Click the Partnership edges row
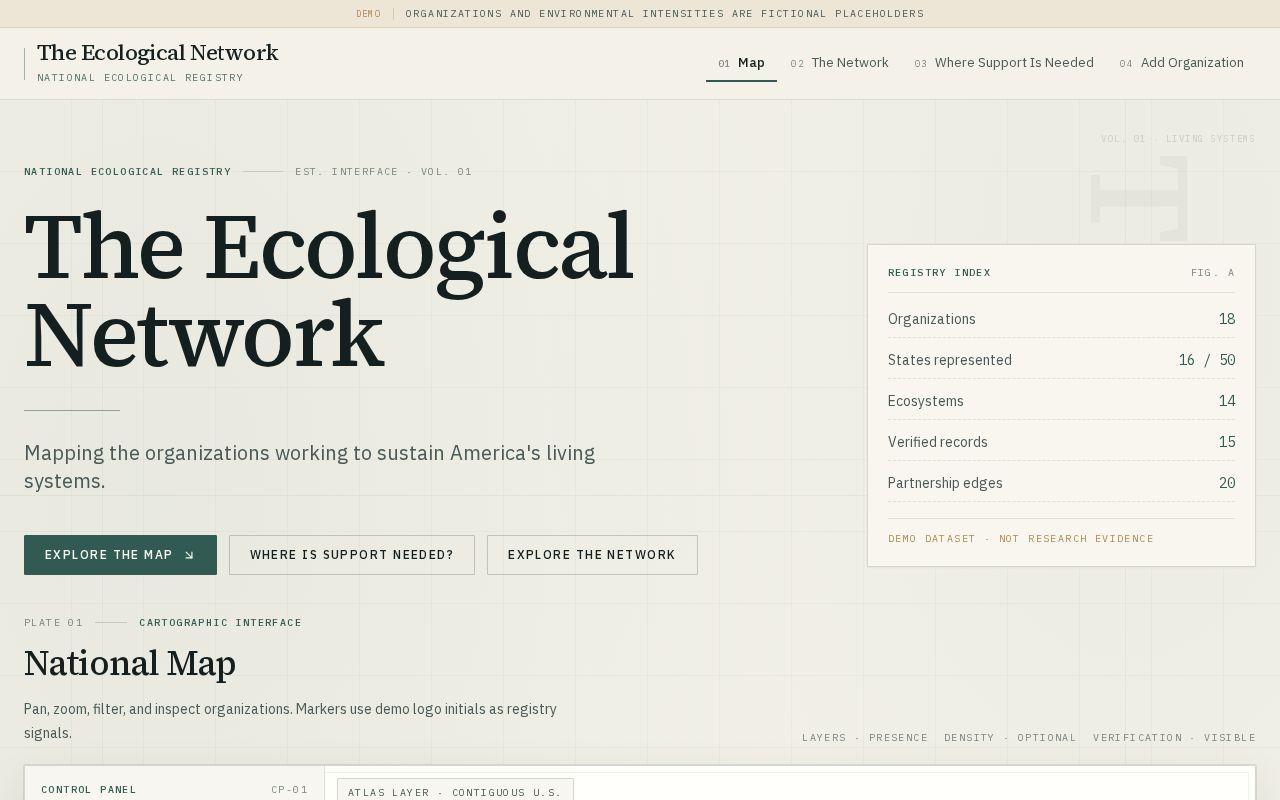The height and width of the screenshot is (800, 1280). tap(1061, 483)
